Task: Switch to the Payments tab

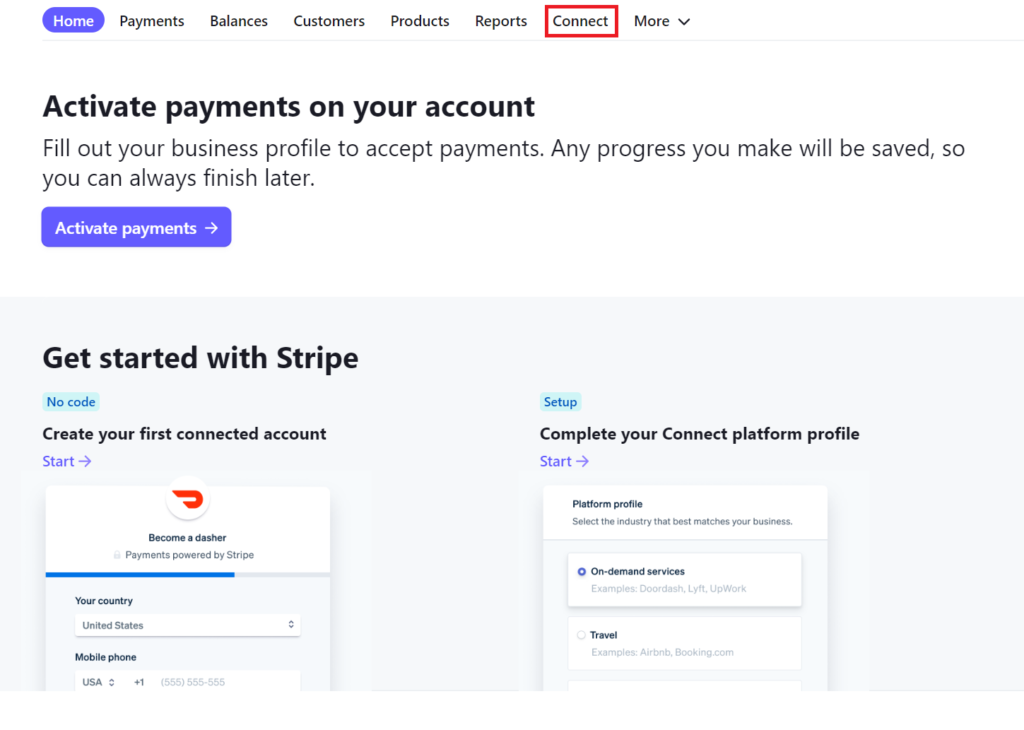Action: coord(151,20)
